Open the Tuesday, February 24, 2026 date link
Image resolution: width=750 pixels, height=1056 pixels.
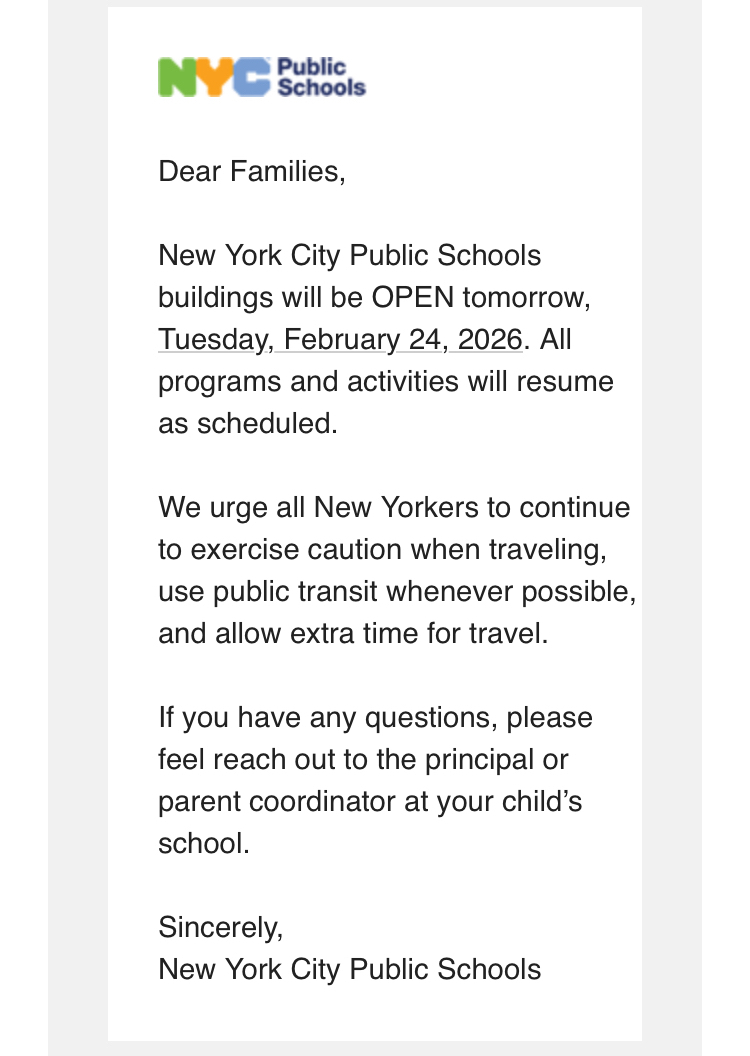(340, 340)
